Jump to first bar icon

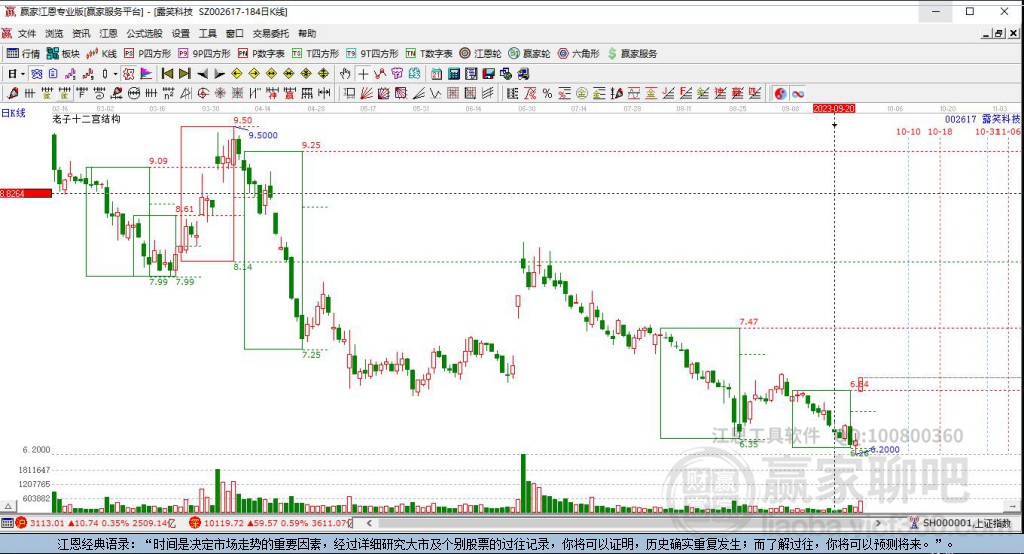click(167, 74)
